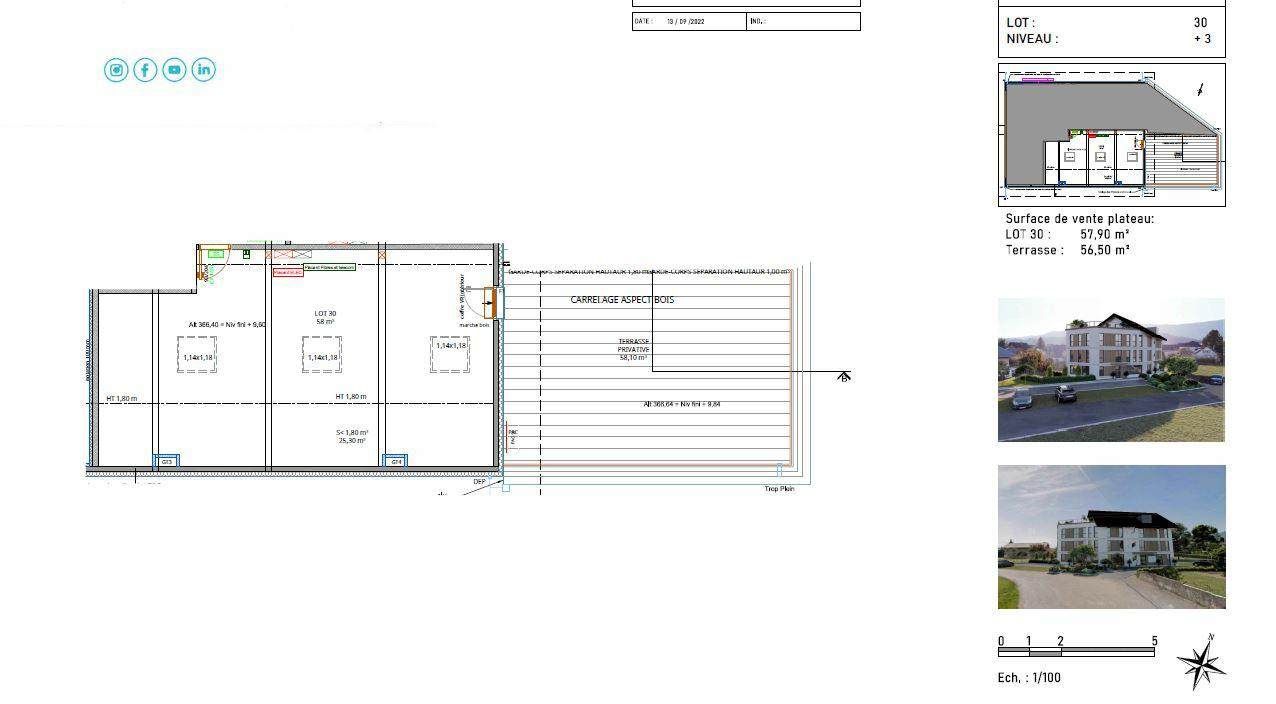The height and width of the screenshot is (704, 1276).
Task: Open the building front rendering image
Action: [x=1111, y=370]
